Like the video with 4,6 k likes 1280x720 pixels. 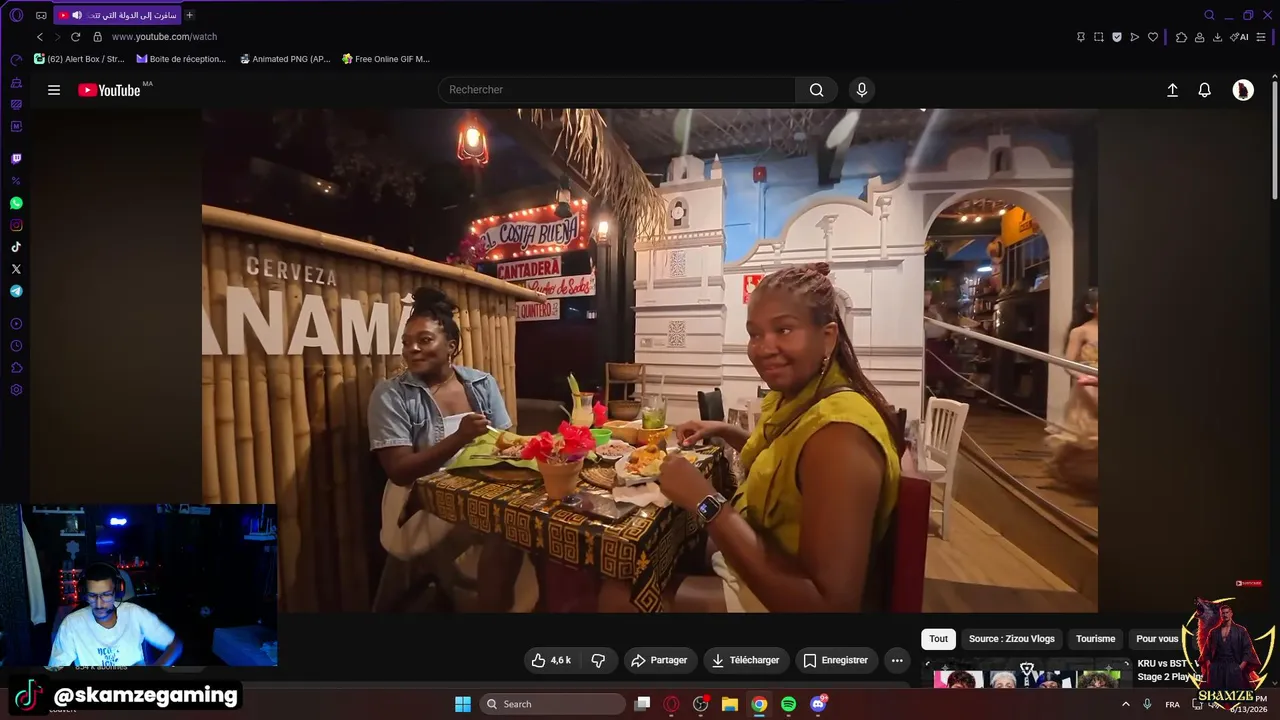[551, 660]
